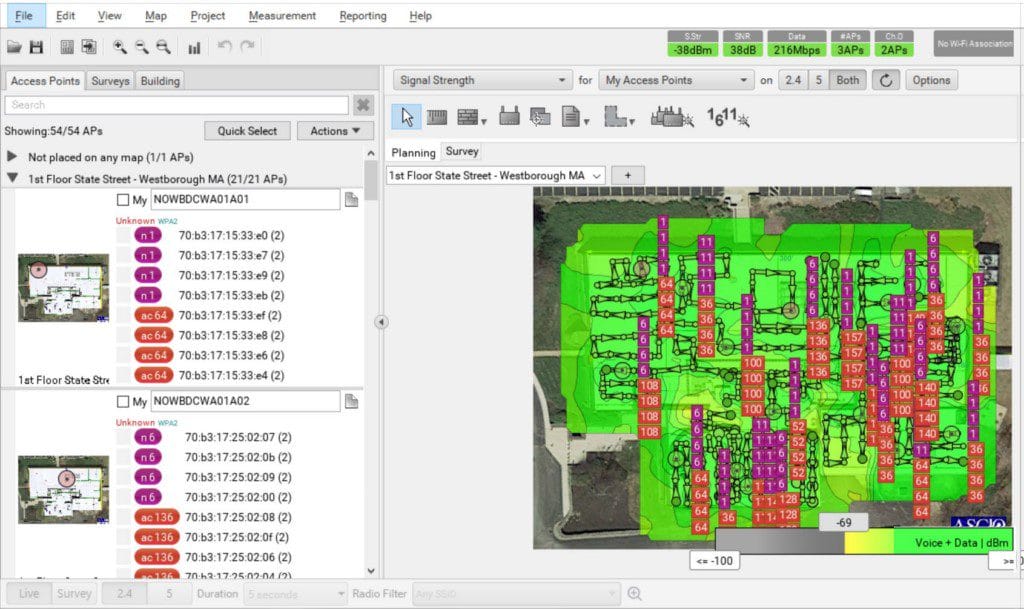Open notes icon for NOWBDCWA01A02
Viewport: 1024px width, 609px height.
coord(351,401)
